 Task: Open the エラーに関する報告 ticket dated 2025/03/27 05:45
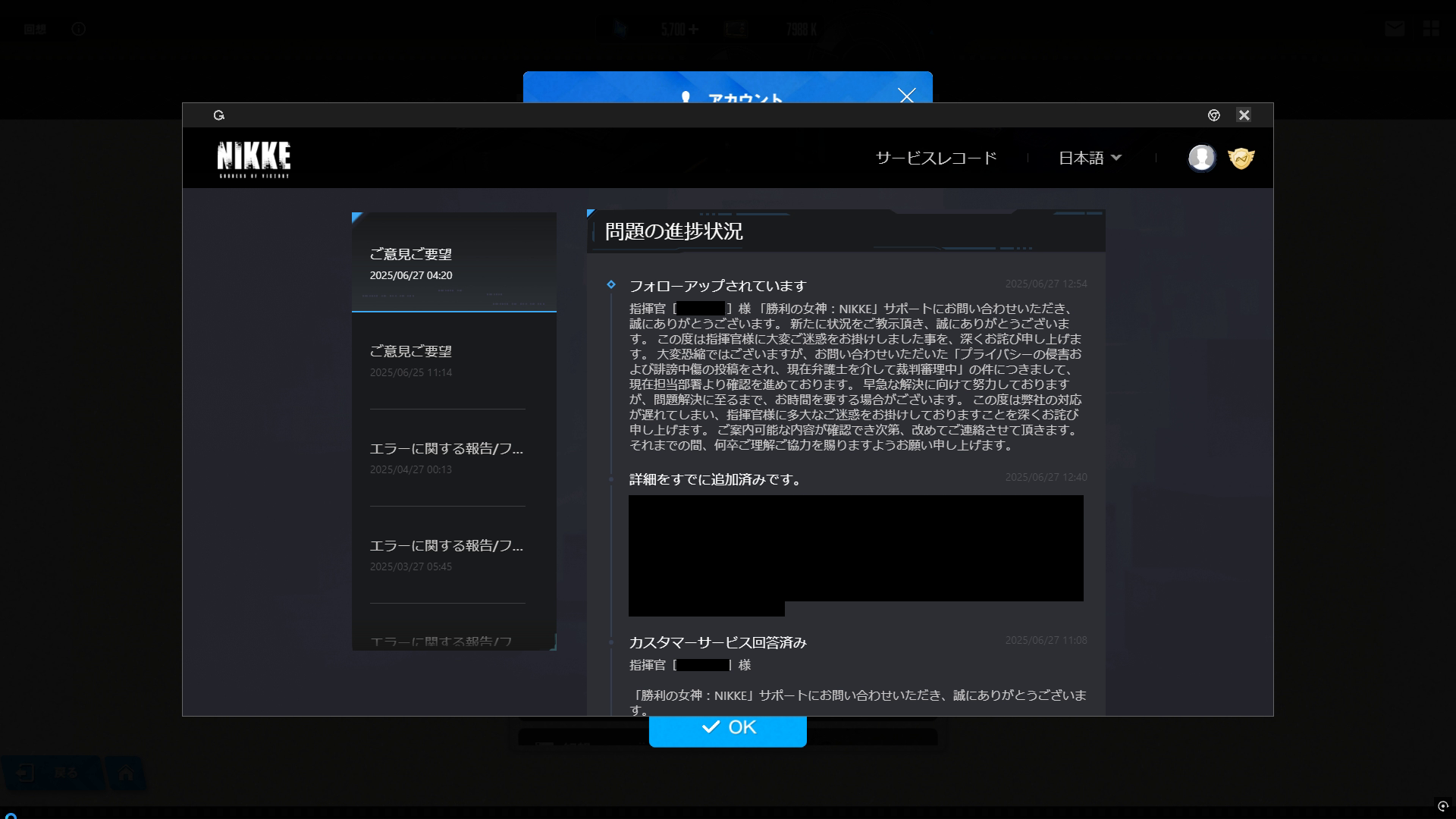pyautogui.click(x=453, y=555)
